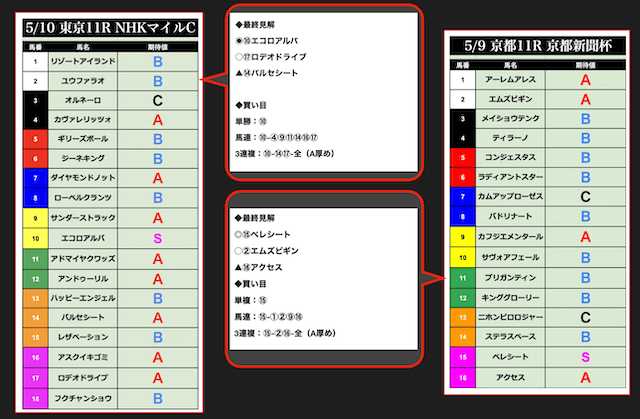Click the '単複：⑮' line in bottom bubble

coord(251,301)
